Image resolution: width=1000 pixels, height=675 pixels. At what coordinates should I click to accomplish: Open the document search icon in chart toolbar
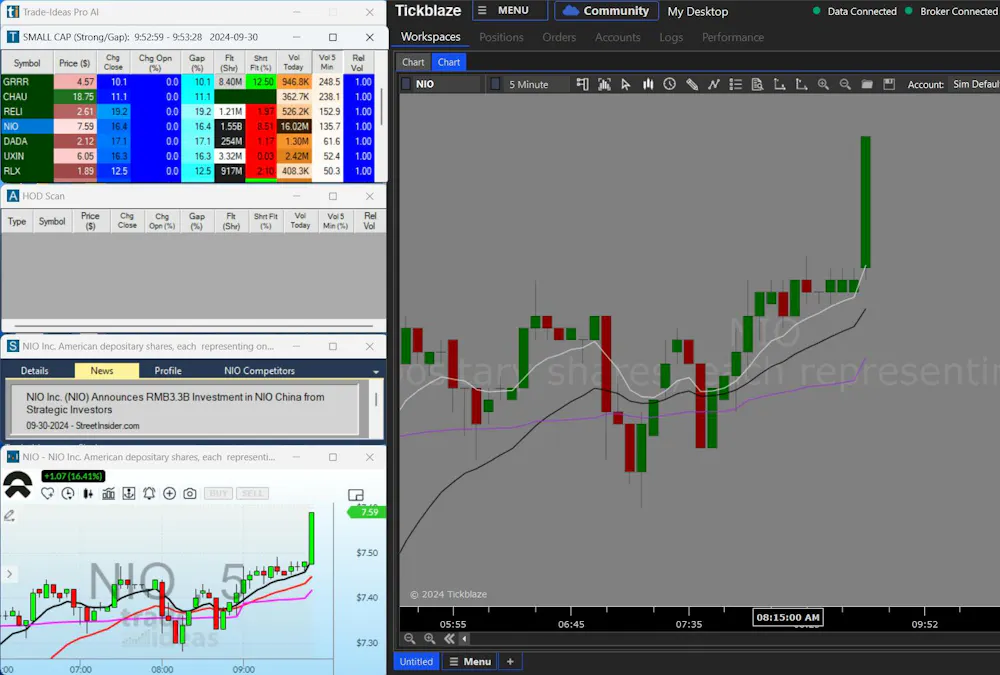[757, 84]
